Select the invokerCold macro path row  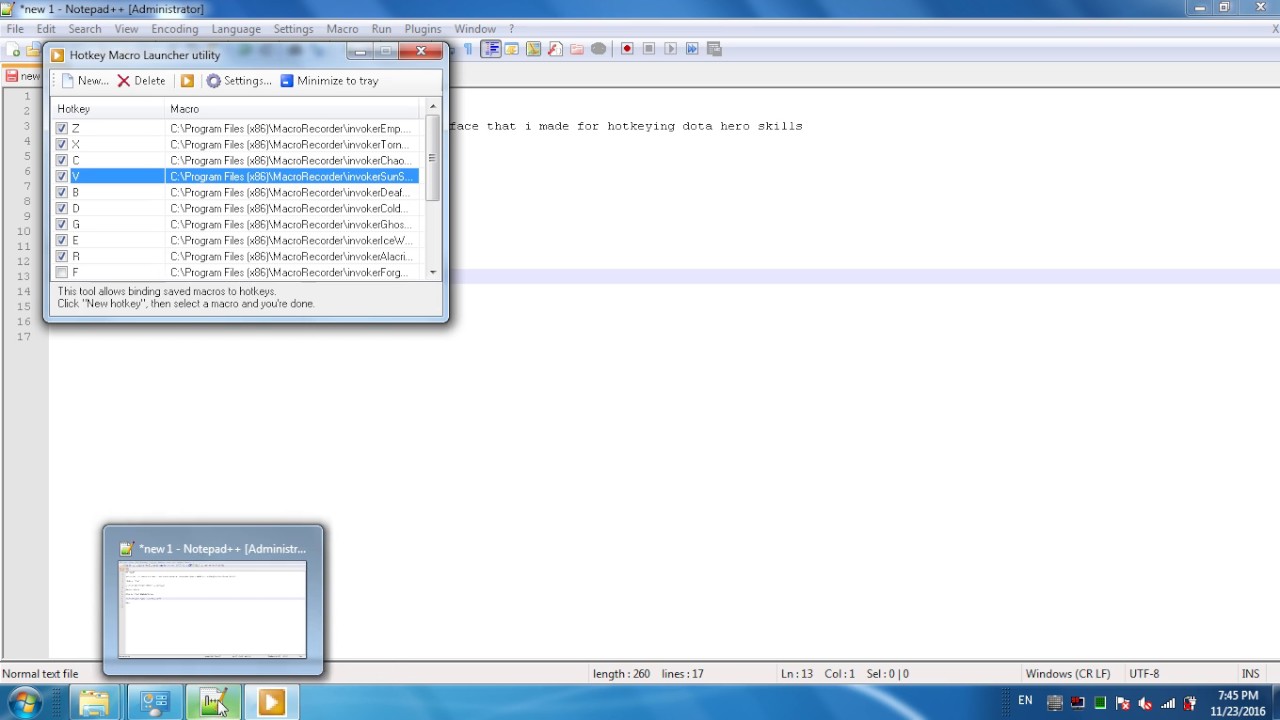[x=290, y=209]
